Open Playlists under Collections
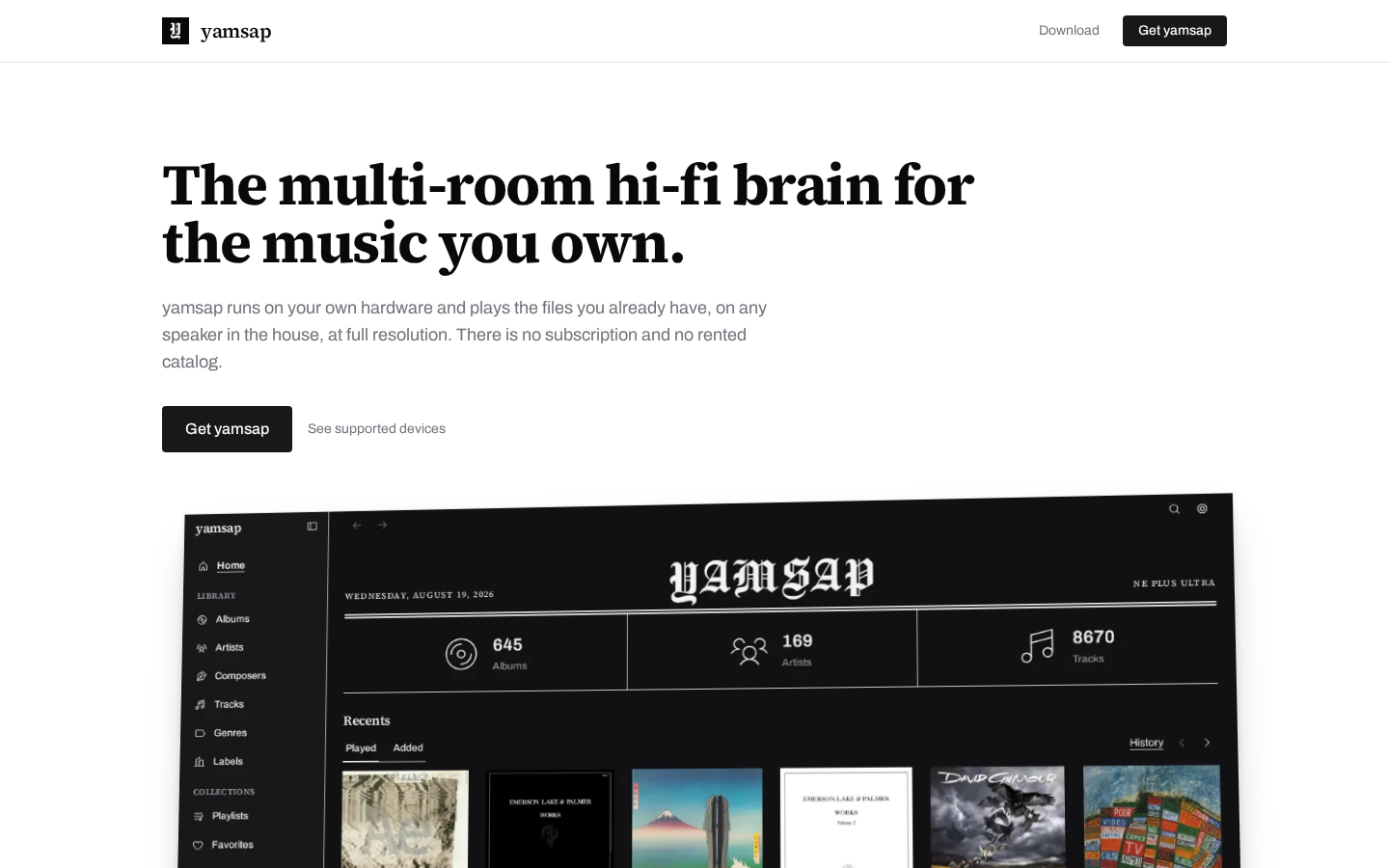The width and height of the screenshot is (1389, 868). (x=231, y=816)
